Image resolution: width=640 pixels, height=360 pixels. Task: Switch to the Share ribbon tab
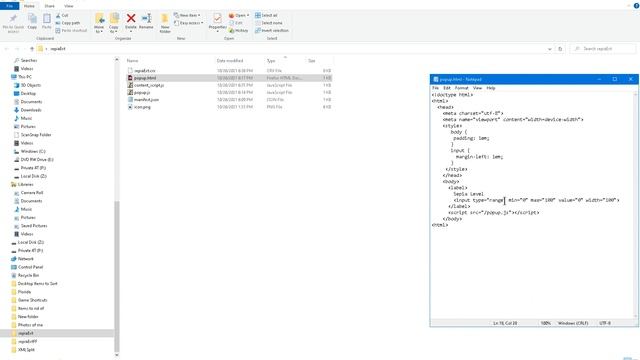[49, 6]
